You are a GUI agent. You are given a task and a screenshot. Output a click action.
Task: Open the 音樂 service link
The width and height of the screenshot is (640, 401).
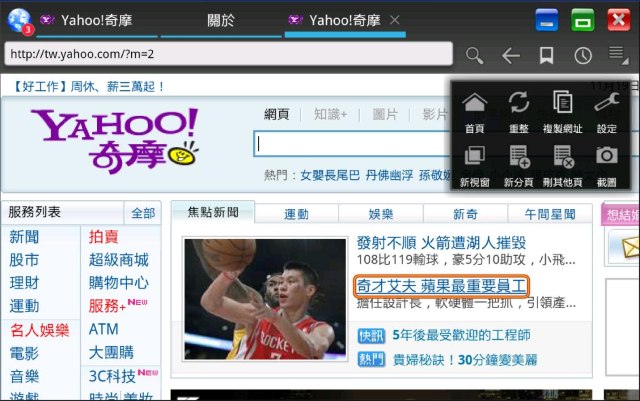[x=24, y=376]
